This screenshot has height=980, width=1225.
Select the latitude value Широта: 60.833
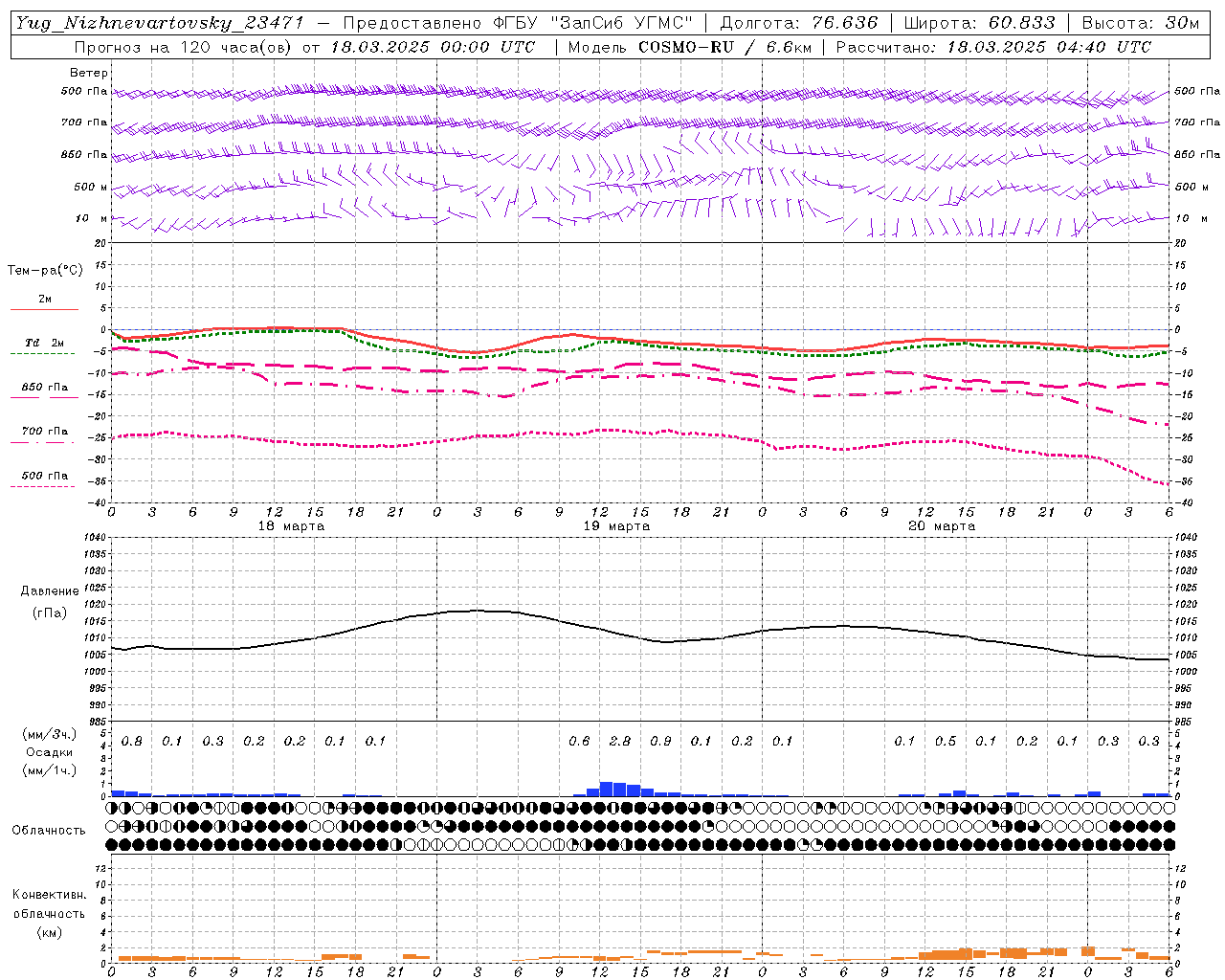[980, 23]
